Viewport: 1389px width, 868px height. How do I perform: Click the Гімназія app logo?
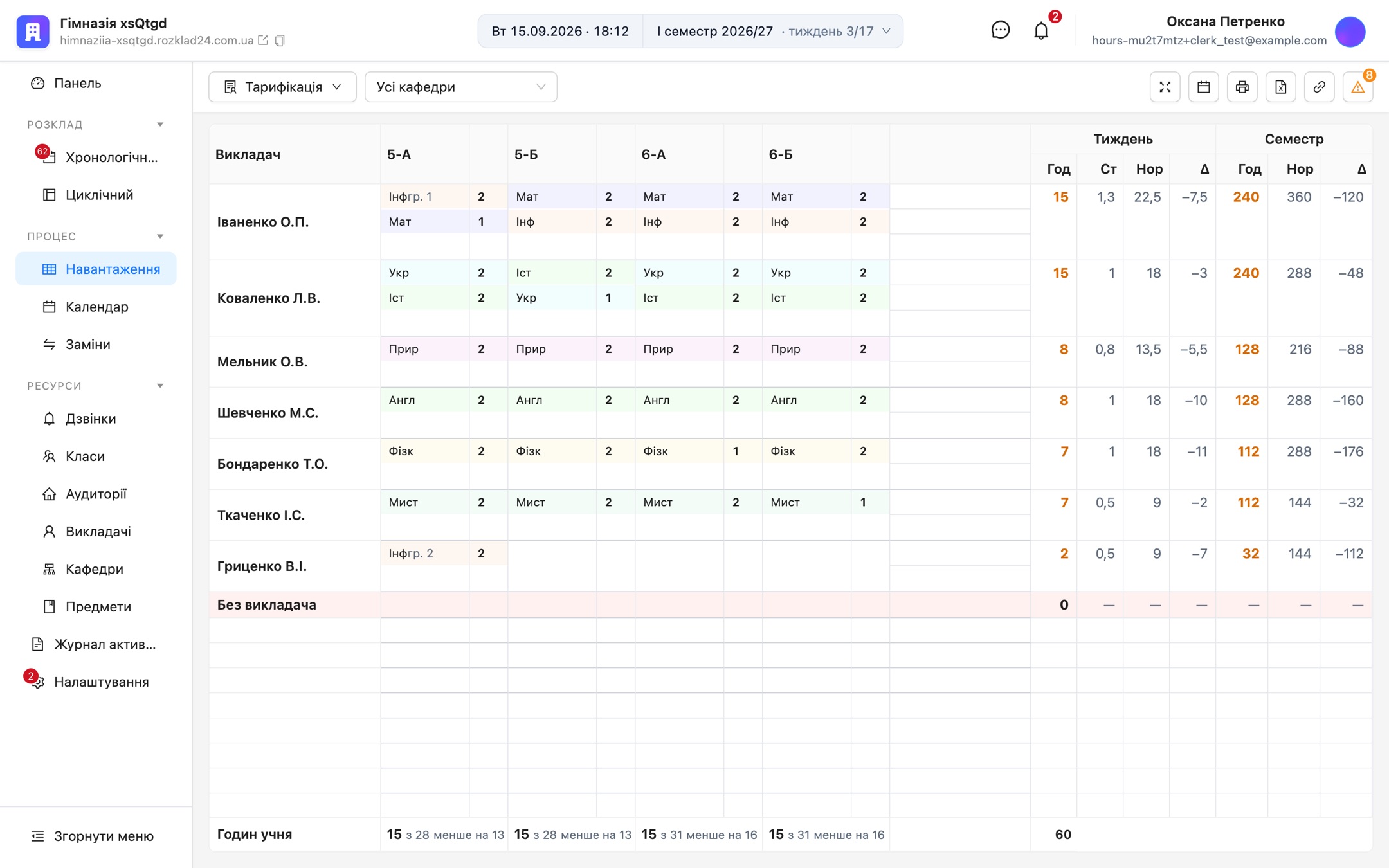pyautogui.click(x=33, y=31)
